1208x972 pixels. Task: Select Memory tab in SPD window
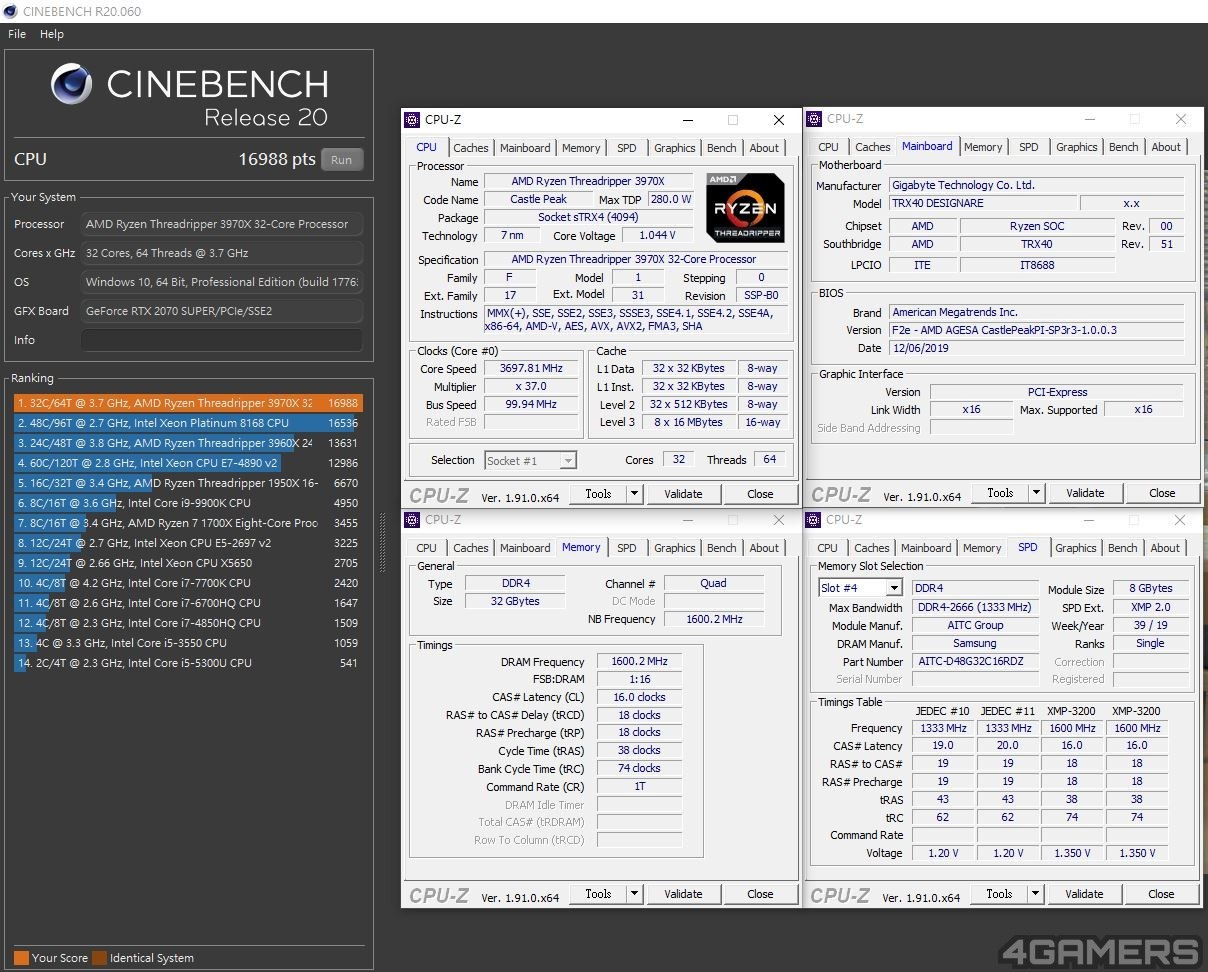pos(982,548)
